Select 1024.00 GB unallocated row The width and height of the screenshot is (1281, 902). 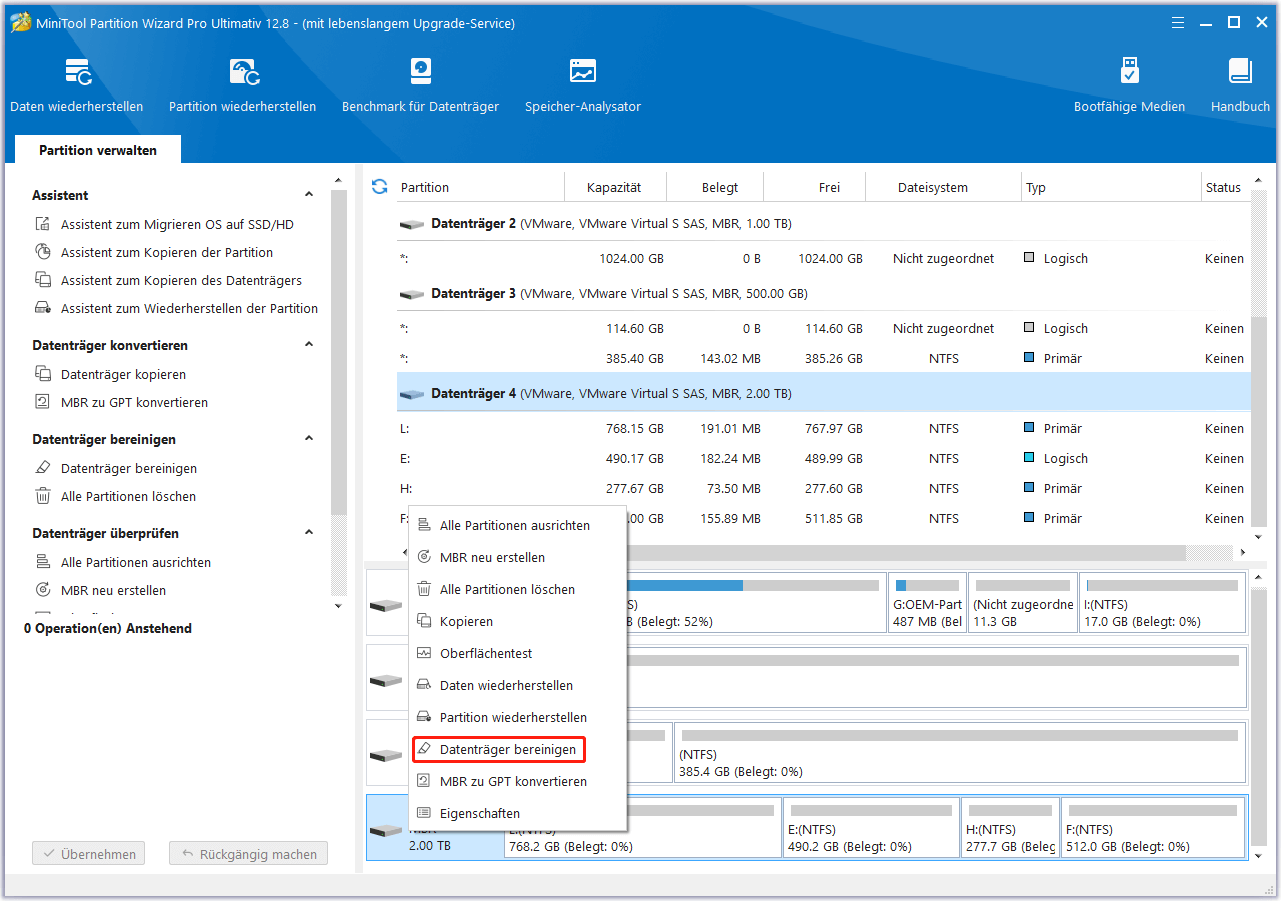823,259
